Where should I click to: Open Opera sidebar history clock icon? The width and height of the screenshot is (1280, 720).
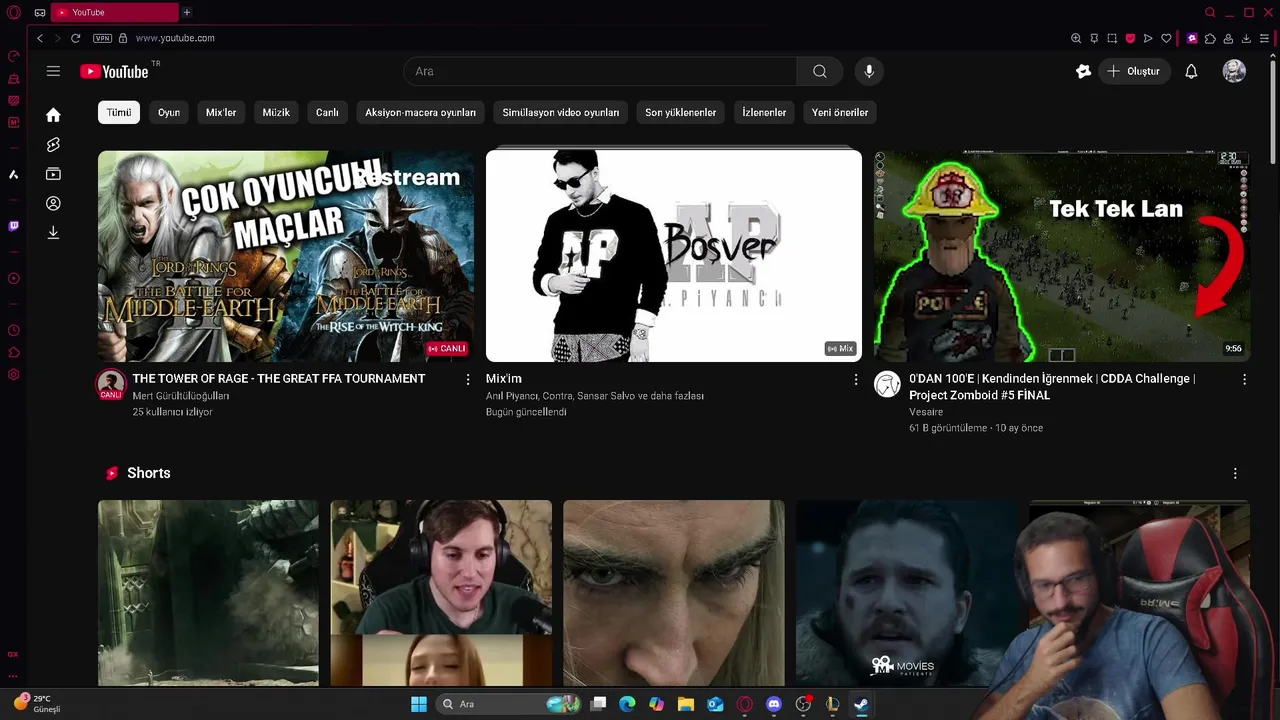(13, 330)
